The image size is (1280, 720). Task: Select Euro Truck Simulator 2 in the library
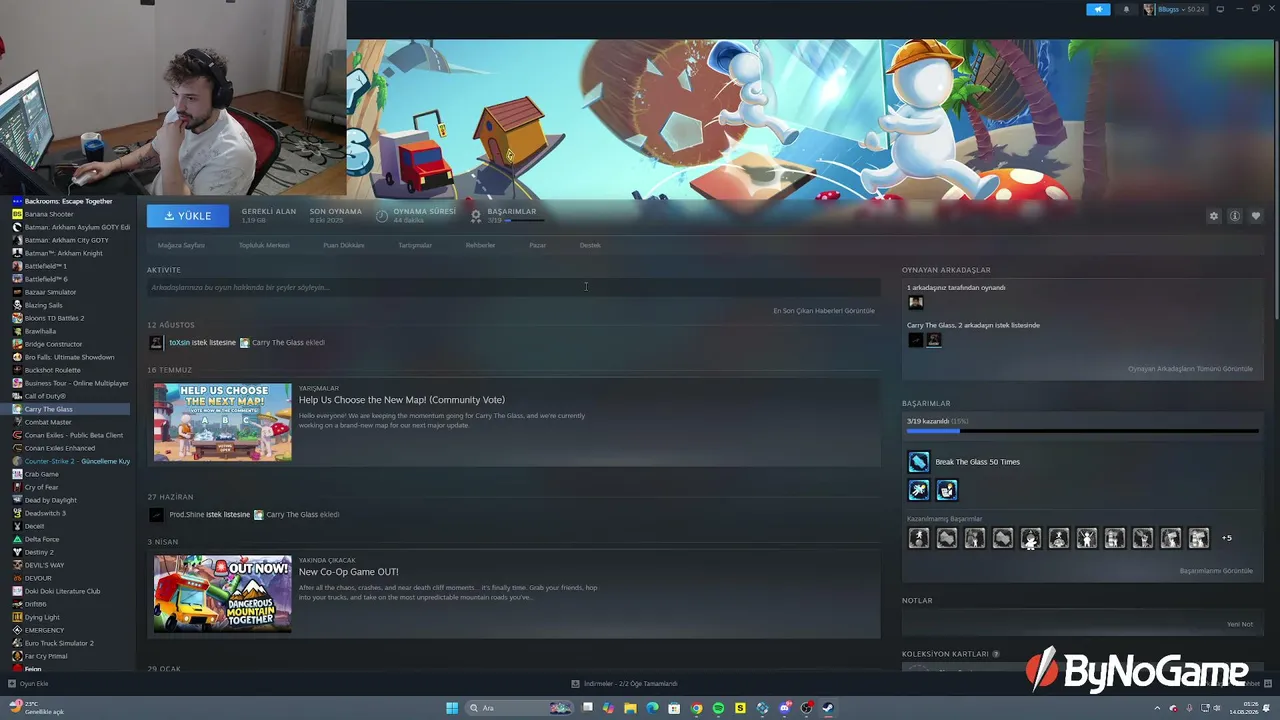[x=59, y=643]
